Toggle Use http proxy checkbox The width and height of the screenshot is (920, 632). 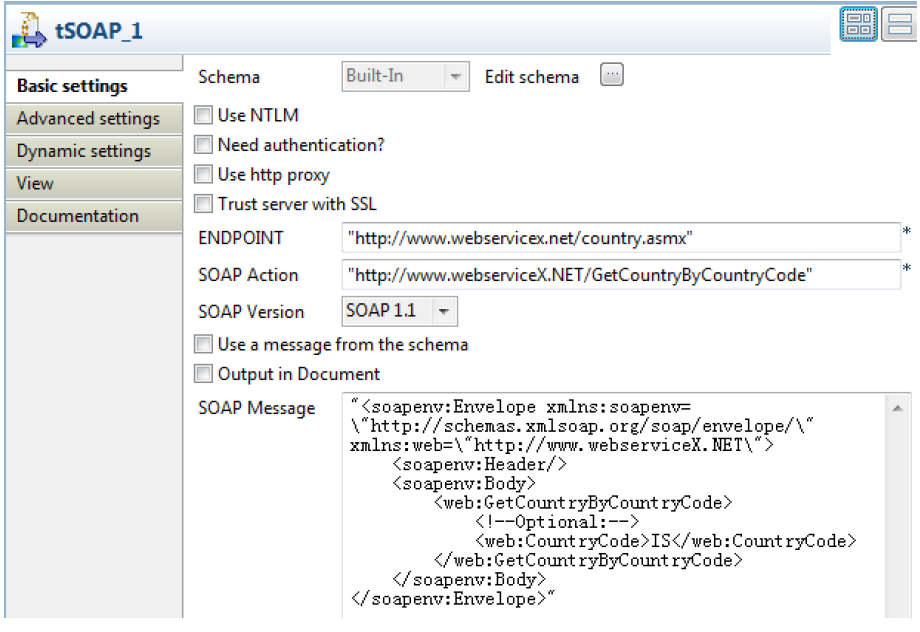pos(204,175)
